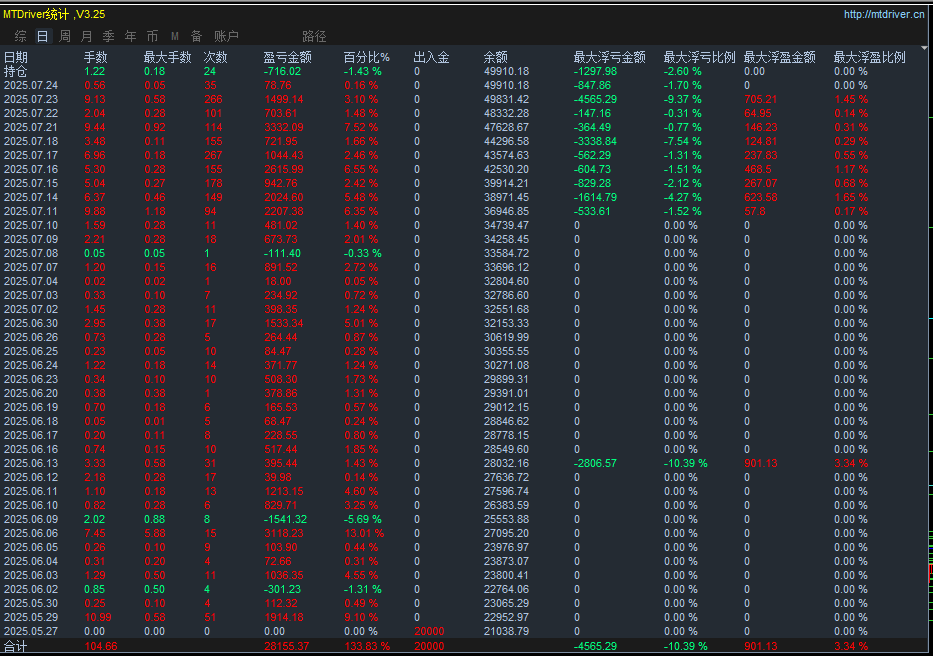
Task: Click the trade count 267
Action: tap(213, 155)
